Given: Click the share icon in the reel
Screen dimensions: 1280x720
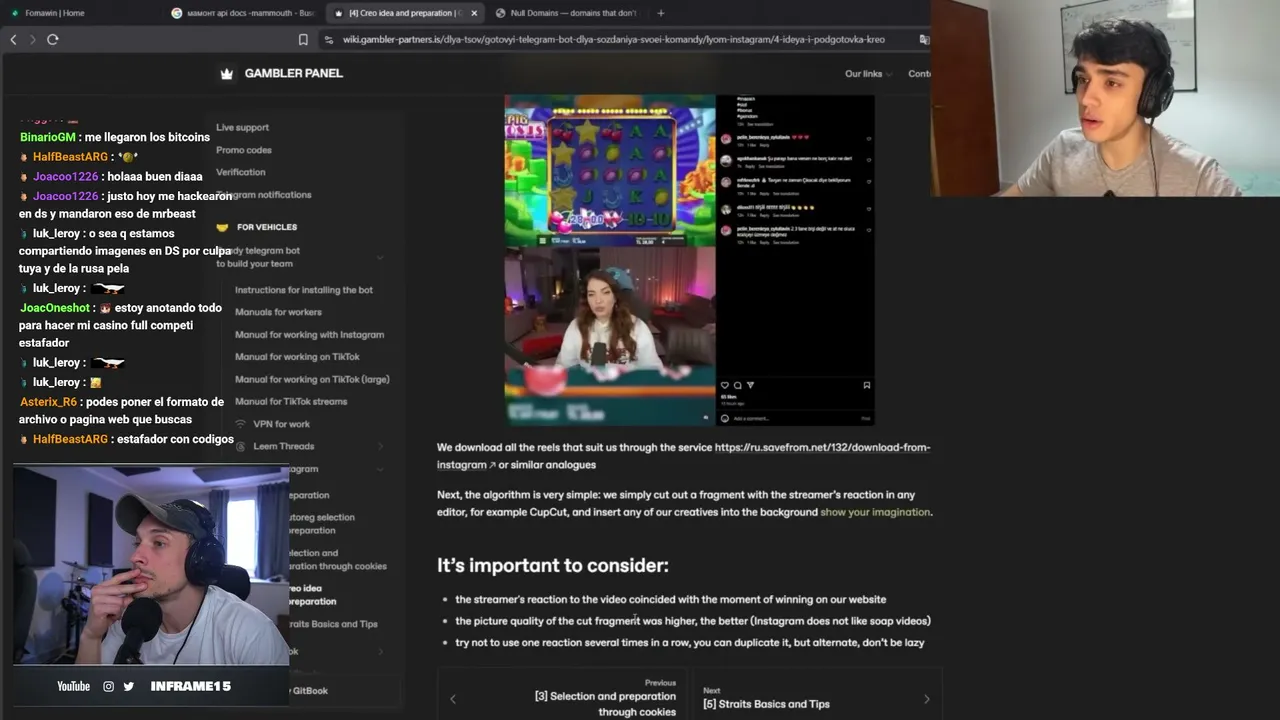Looking at the screenshot, I should tap(750, 385).
